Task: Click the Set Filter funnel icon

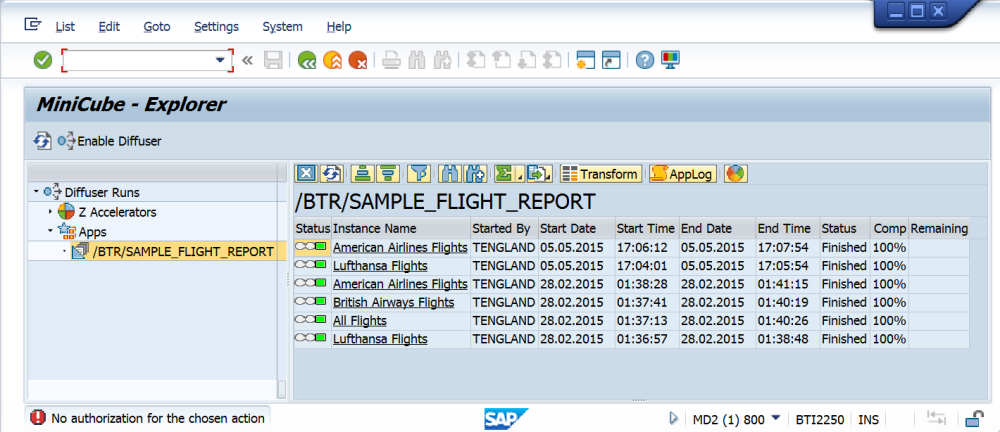Action: [x=419, y=174]
